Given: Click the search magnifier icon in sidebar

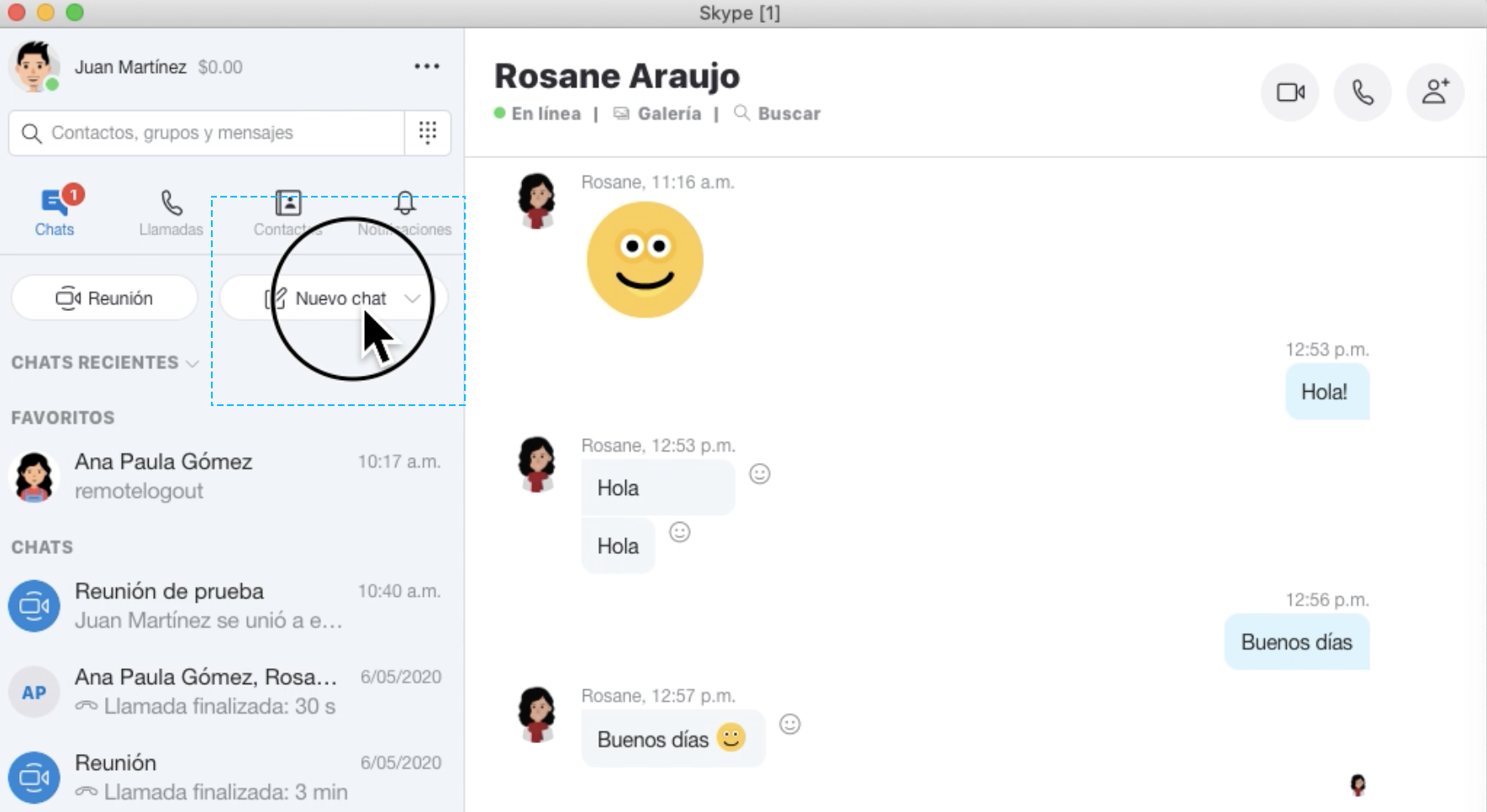Looking at the screenshot, I should click(31, 133).
